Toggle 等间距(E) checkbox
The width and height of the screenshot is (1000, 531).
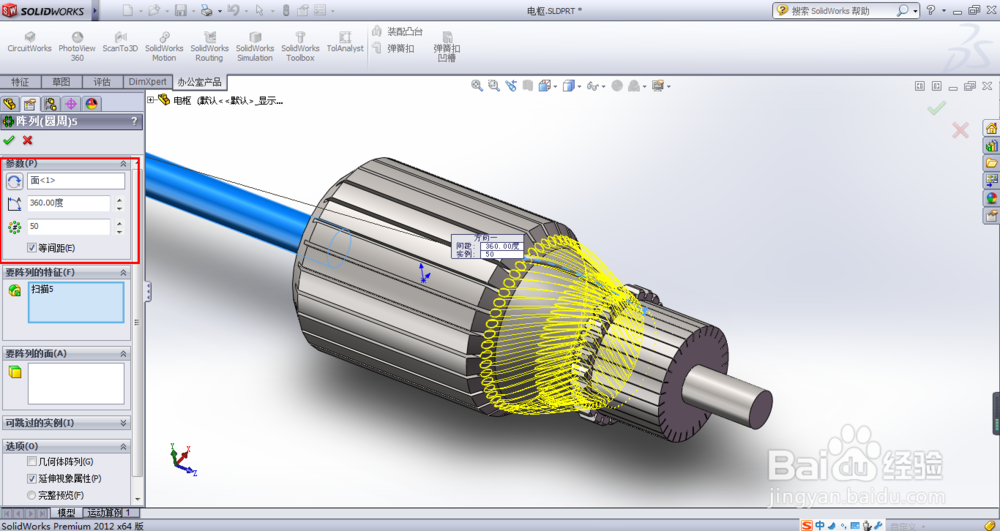(32, 248)
